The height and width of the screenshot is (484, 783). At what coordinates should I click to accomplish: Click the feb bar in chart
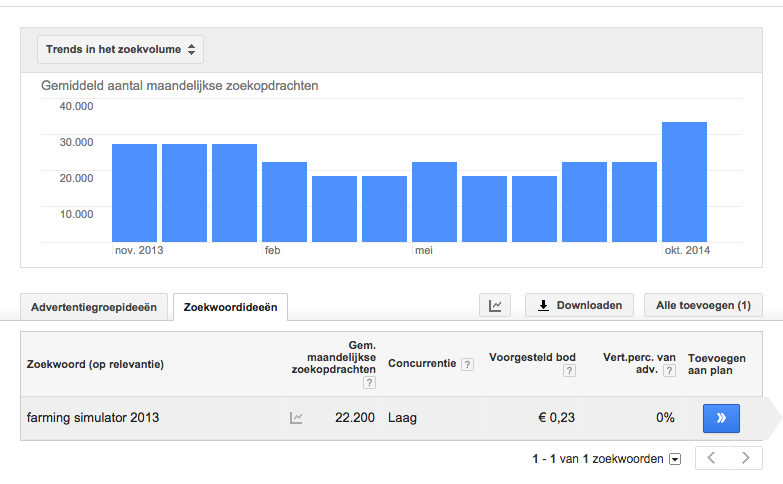click(284, 202)
